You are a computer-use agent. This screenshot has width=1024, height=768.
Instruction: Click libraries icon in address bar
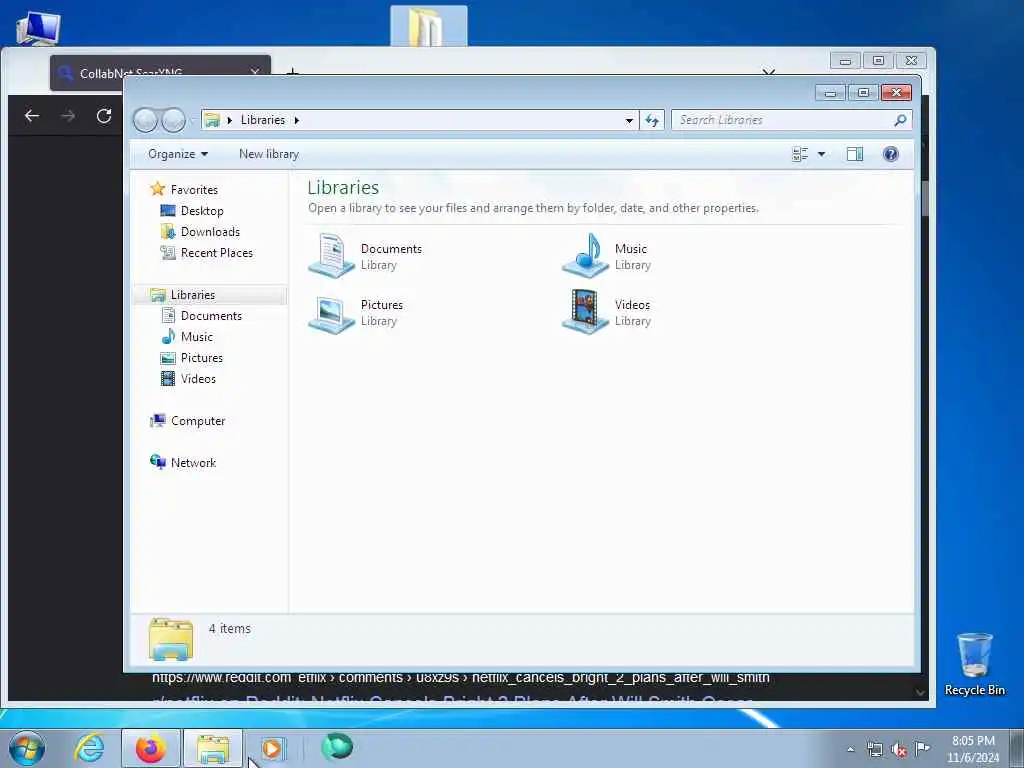212,120
